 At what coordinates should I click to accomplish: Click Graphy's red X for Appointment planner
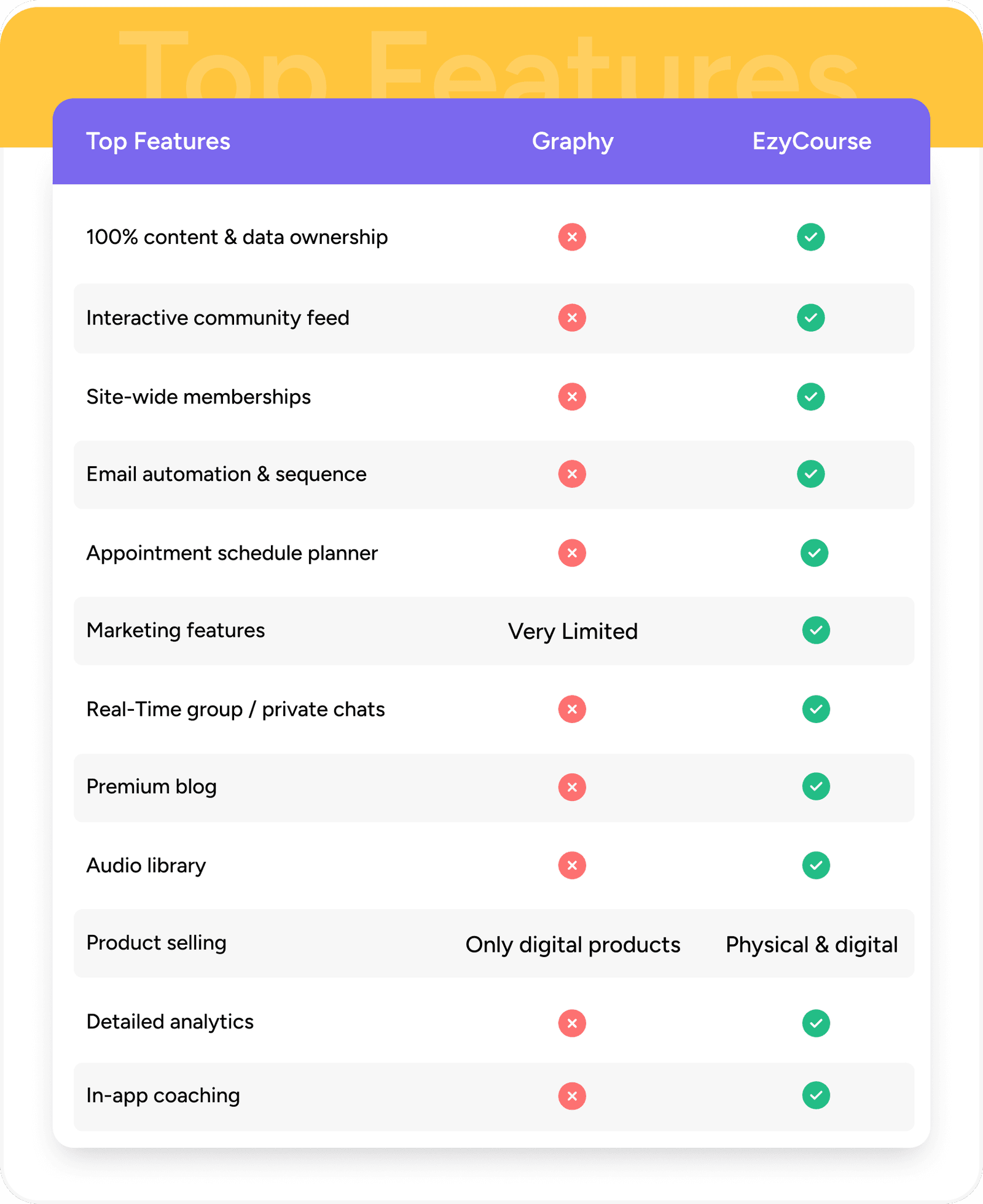pyautogui.click(x=572, y=553)
